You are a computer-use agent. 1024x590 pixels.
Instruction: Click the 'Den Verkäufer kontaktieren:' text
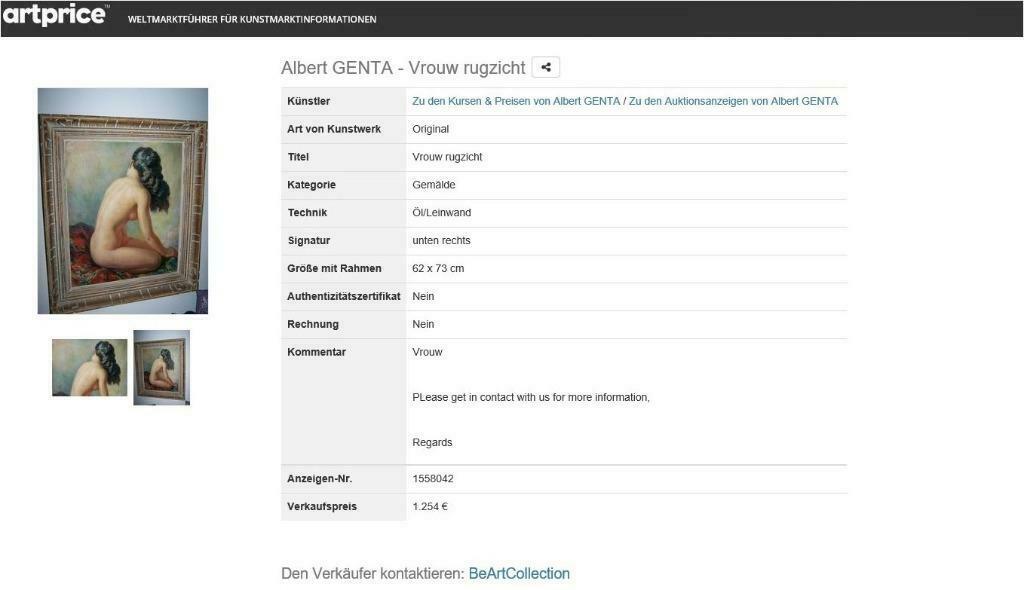coord(373,574)
